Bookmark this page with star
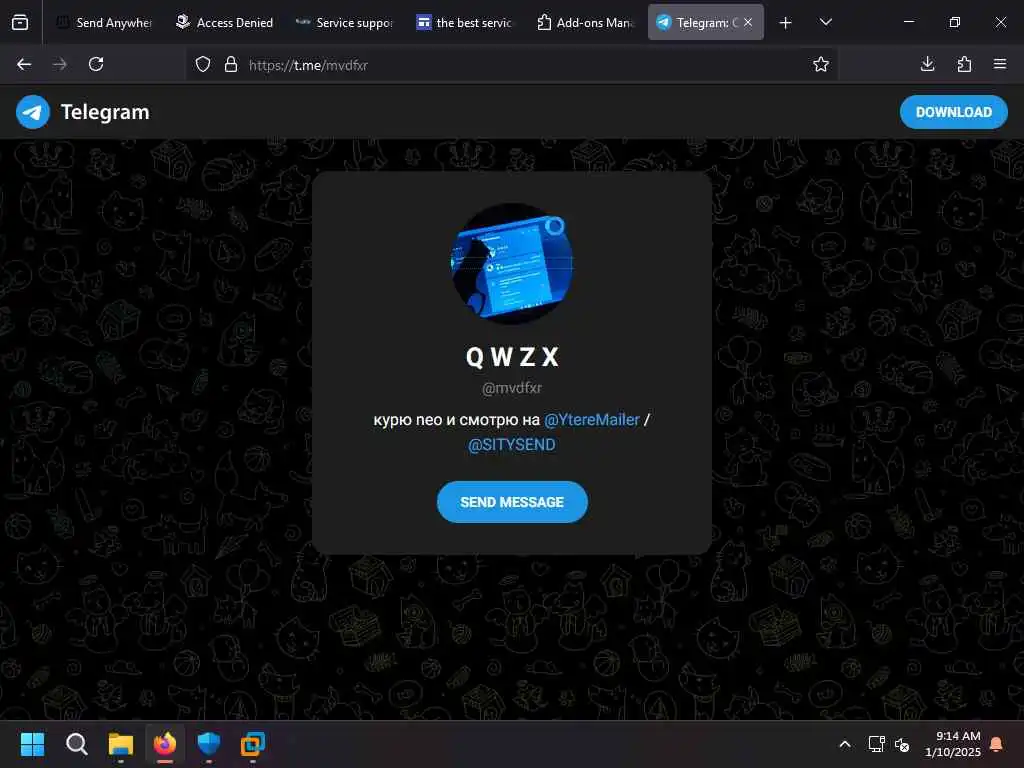1024x768 pixels. pyautogui.click(x=821, y=64)
